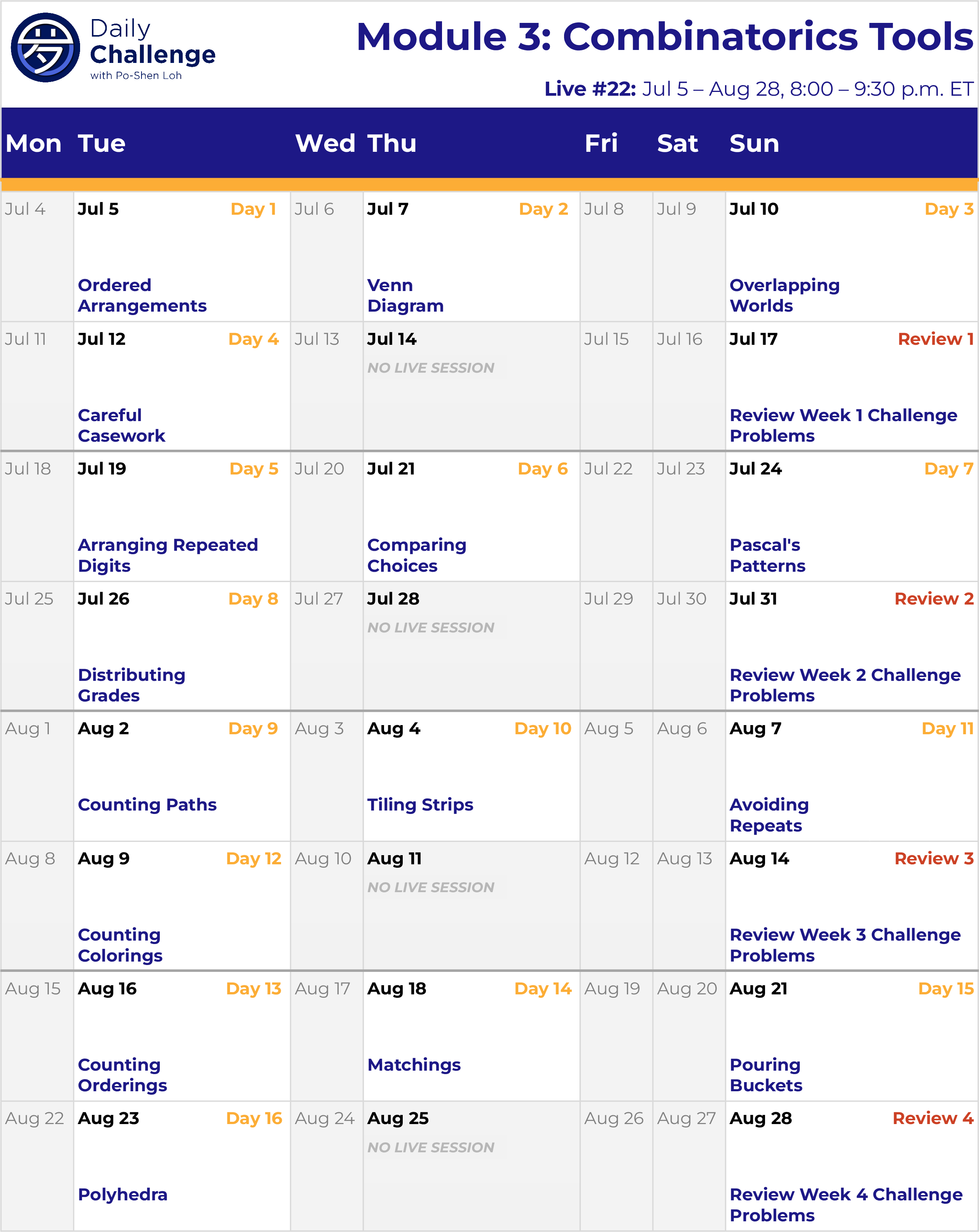
Task: Open the Tiling Strips session
Action: click(x=420, y=804)
